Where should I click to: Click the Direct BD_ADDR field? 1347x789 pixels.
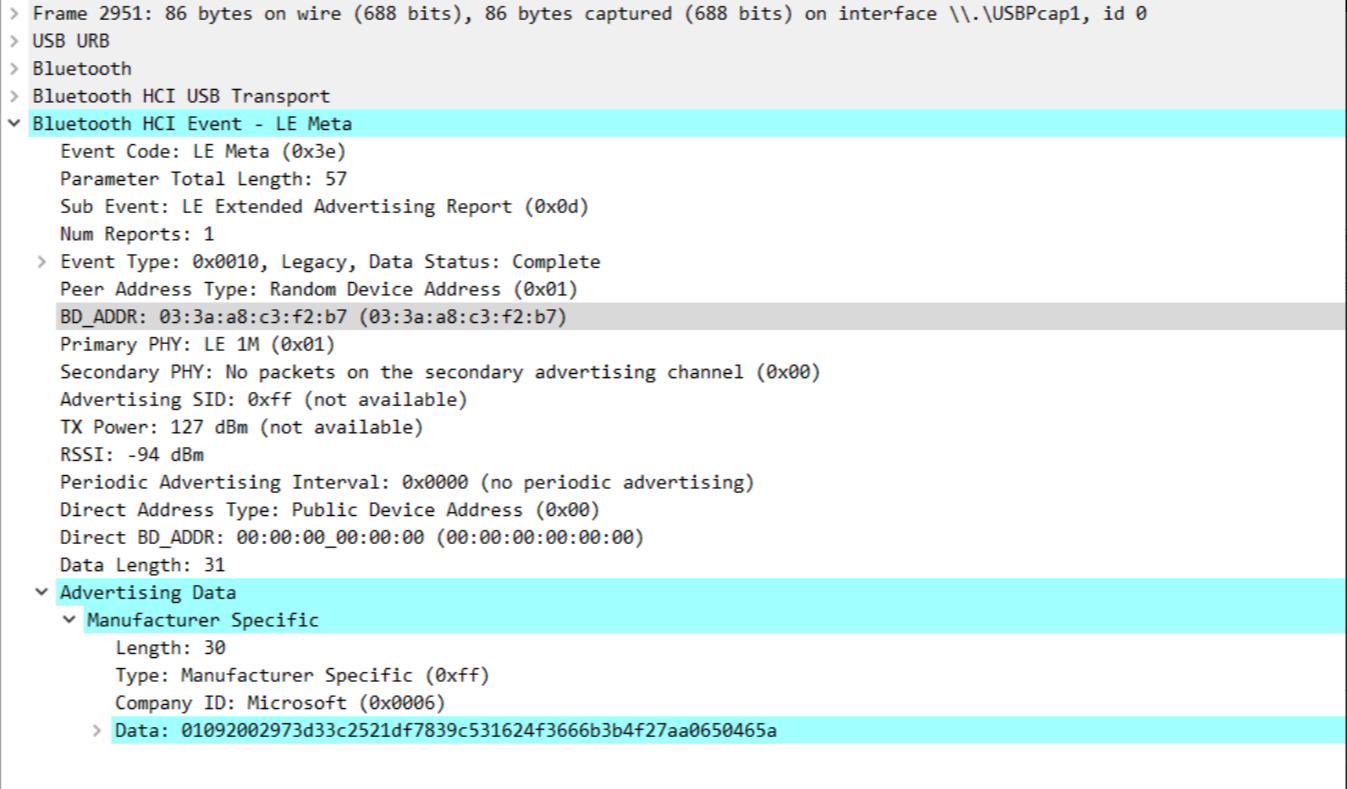[351, 537]
